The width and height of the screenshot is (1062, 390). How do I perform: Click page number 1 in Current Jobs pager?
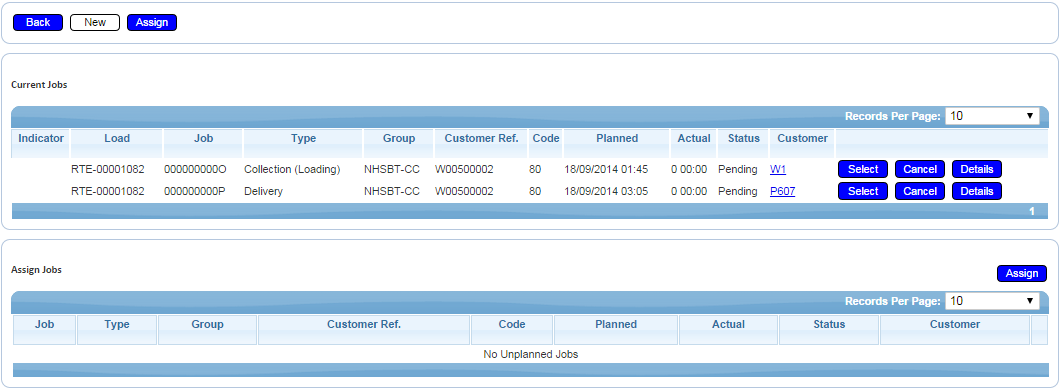1032,211
